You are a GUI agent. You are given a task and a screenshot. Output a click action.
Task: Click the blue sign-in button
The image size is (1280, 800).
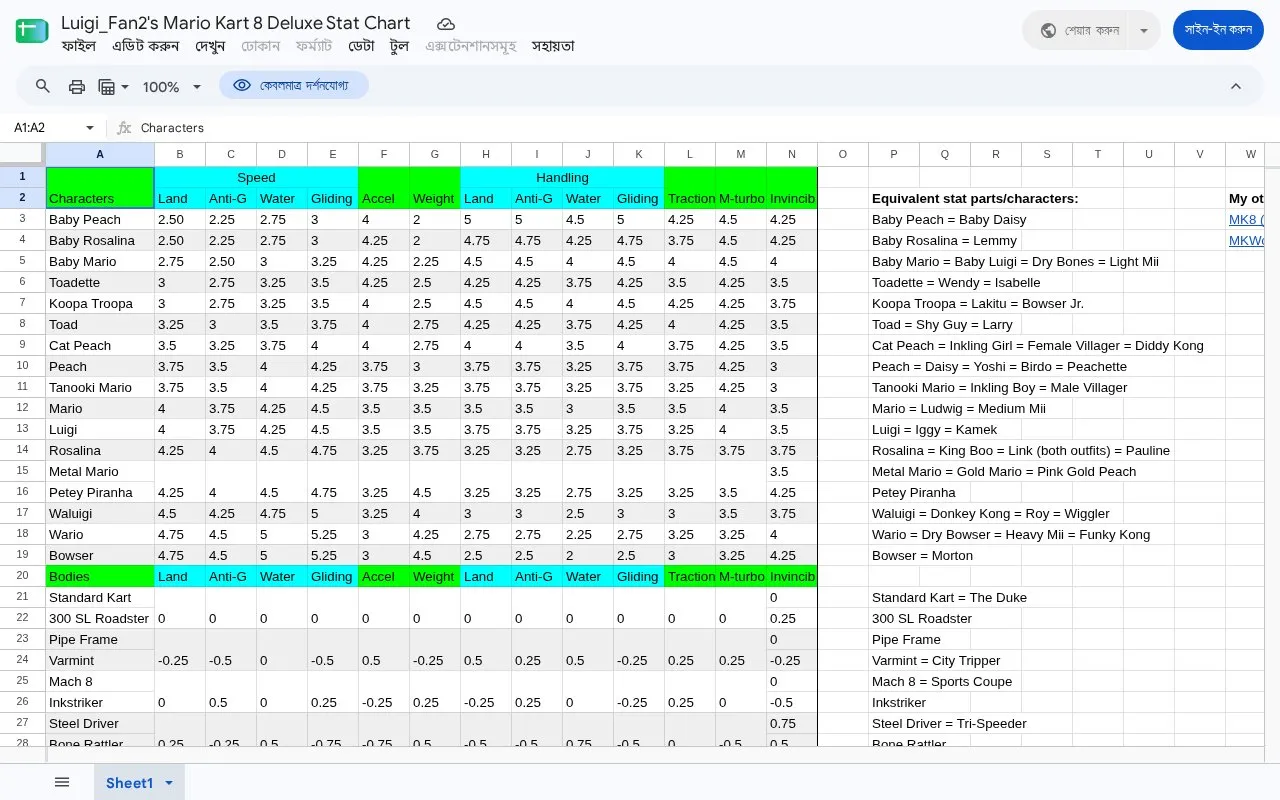(x=1218, y=30)
